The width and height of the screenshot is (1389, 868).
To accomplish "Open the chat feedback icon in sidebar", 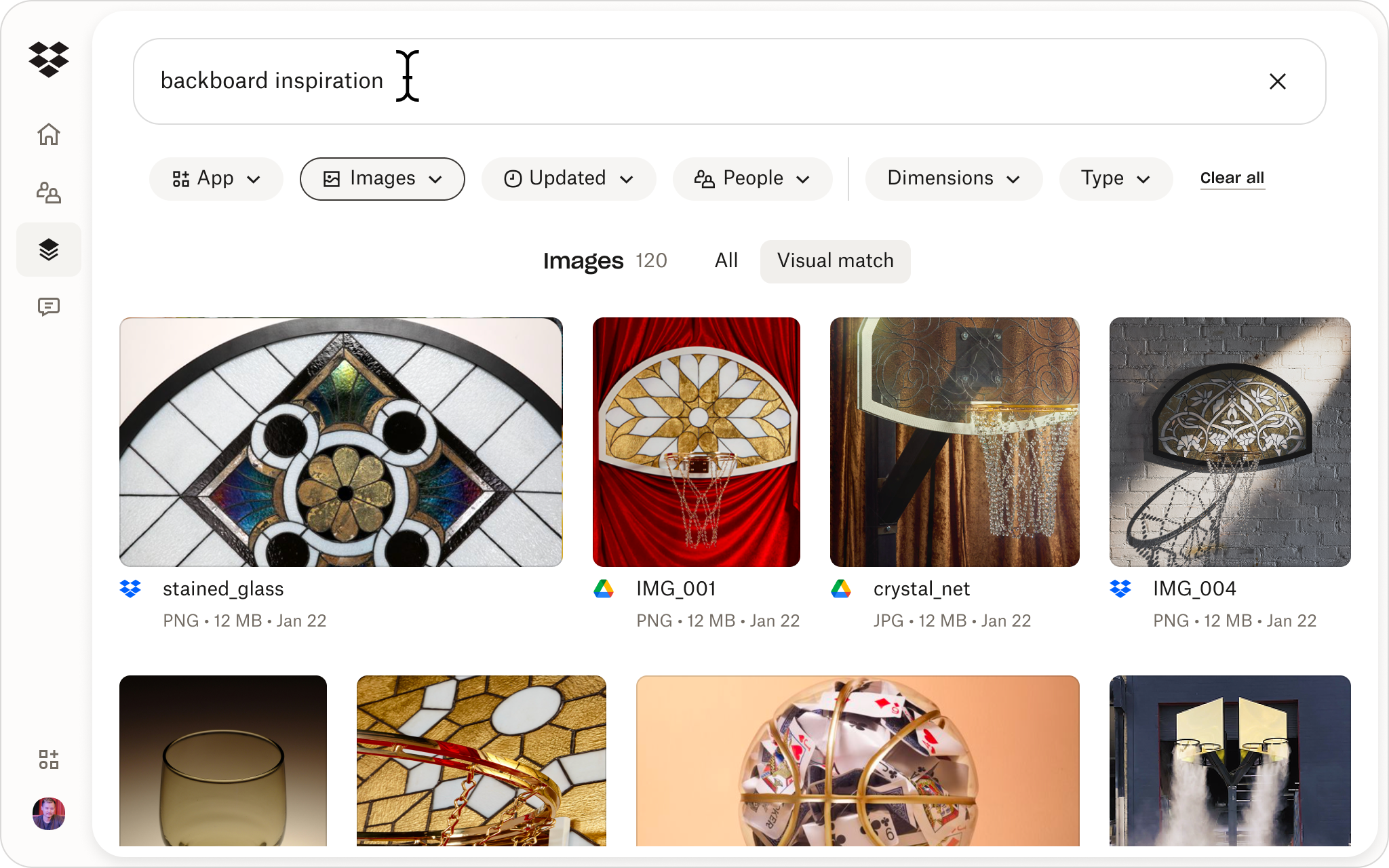I will (49, 307).
